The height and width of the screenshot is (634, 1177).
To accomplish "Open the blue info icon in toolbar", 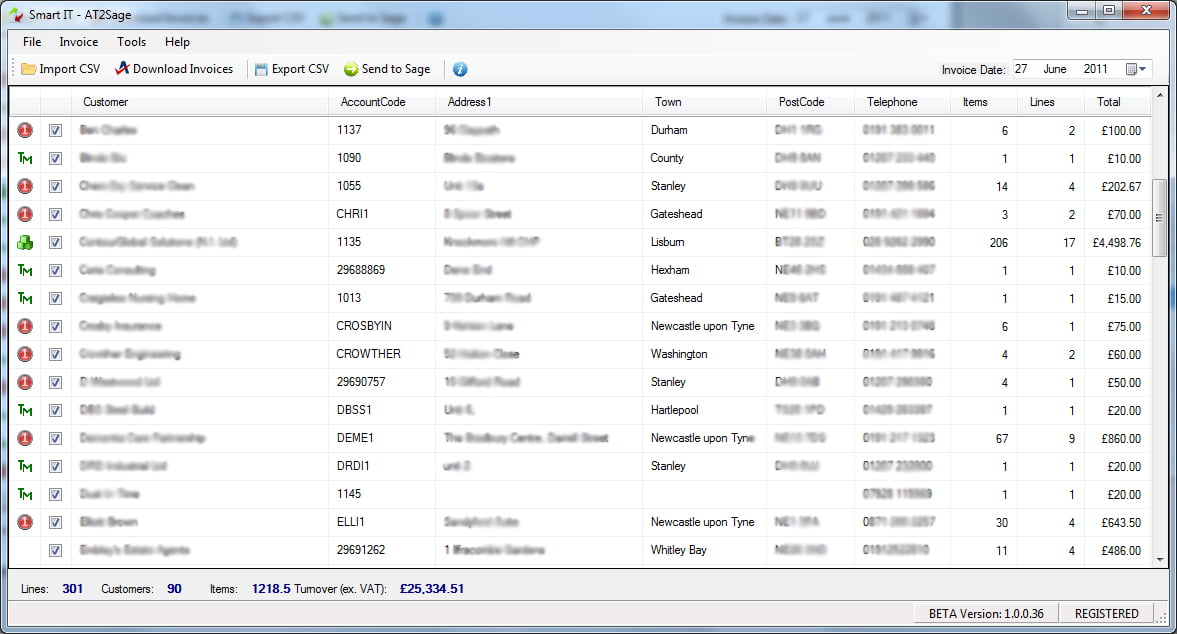I will [x=460, y=69].
